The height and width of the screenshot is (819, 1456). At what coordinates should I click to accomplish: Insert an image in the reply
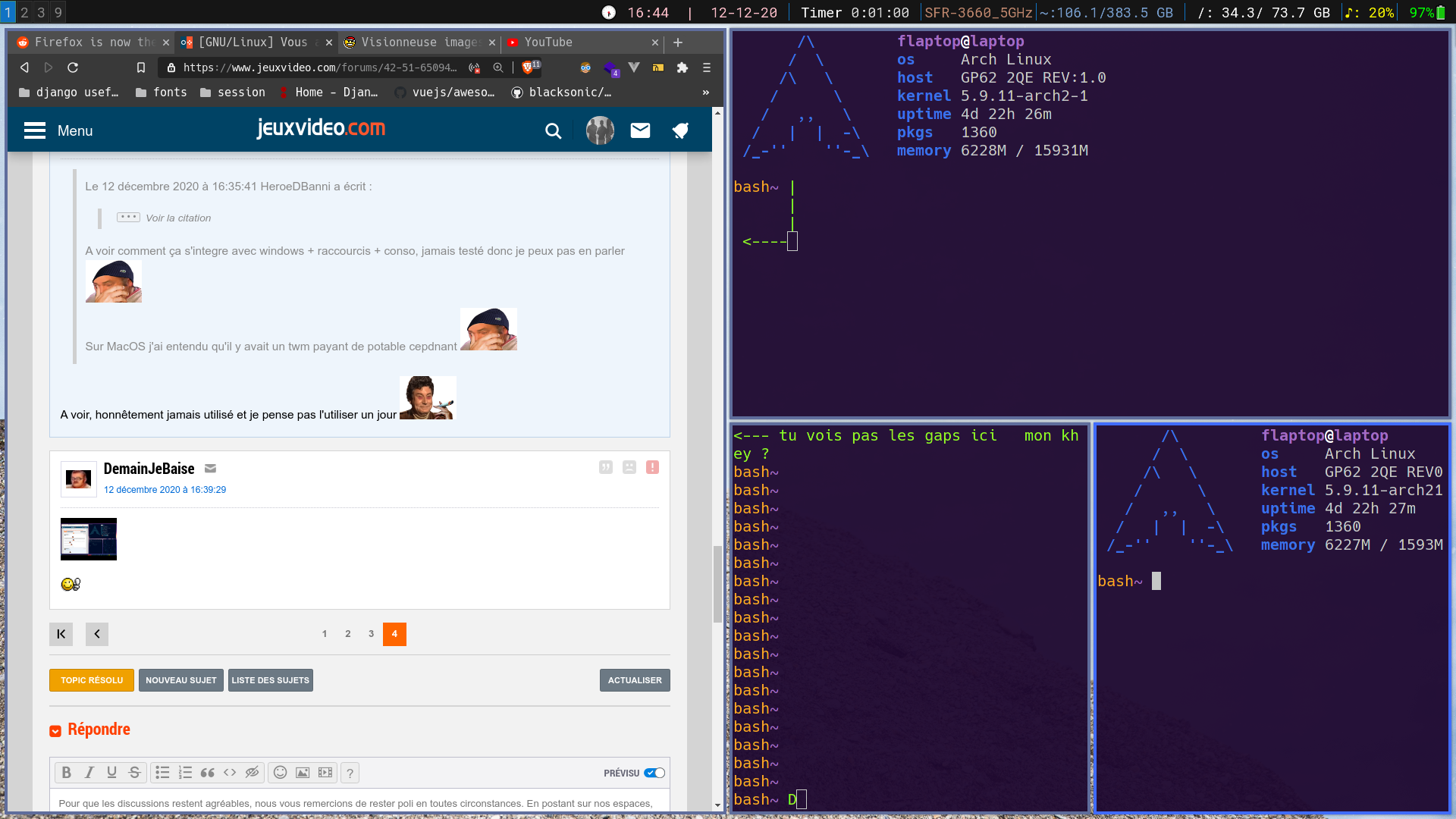pos(303,772)
